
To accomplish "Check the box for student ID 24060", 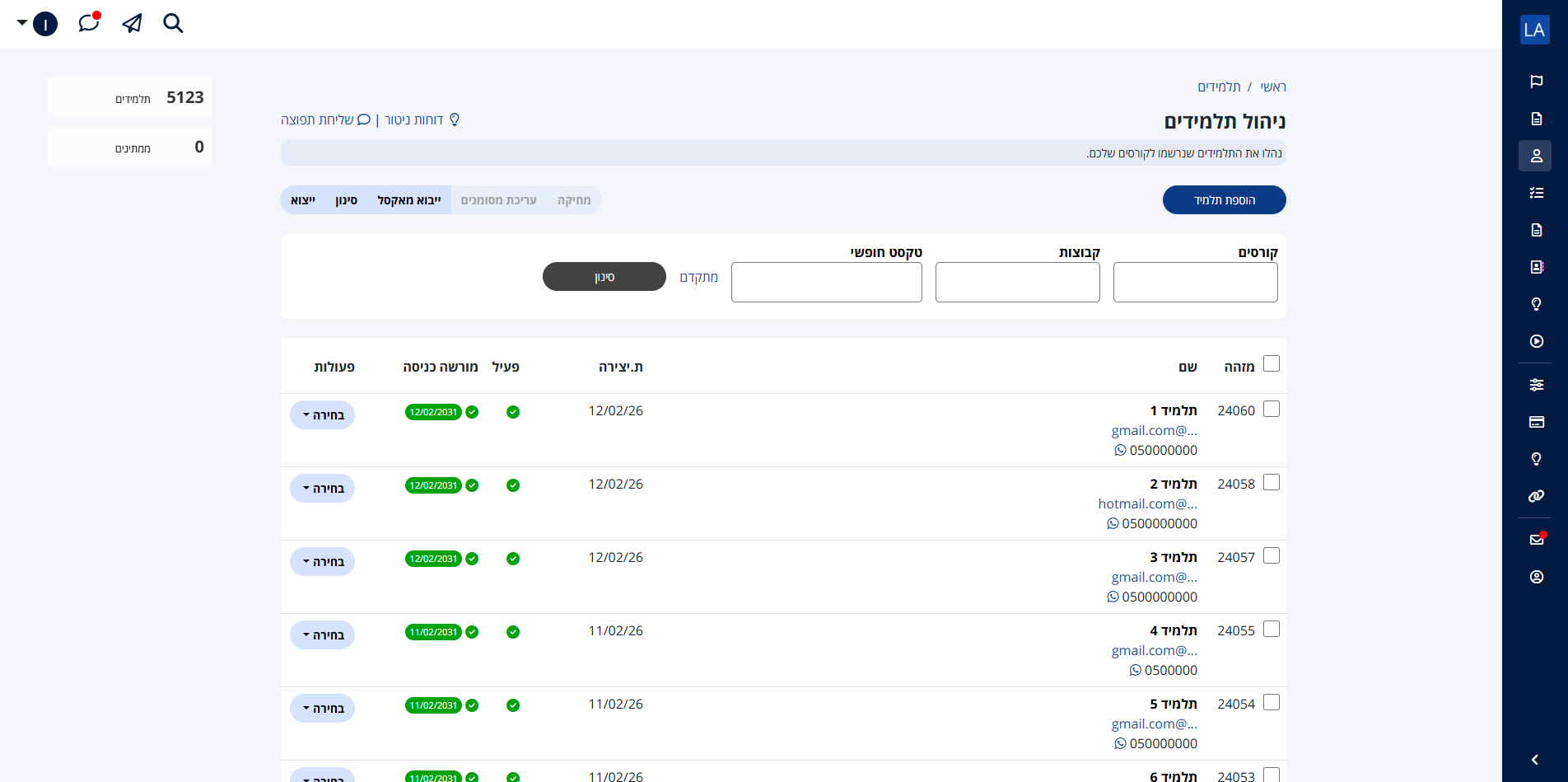I will coord(1272,409).
